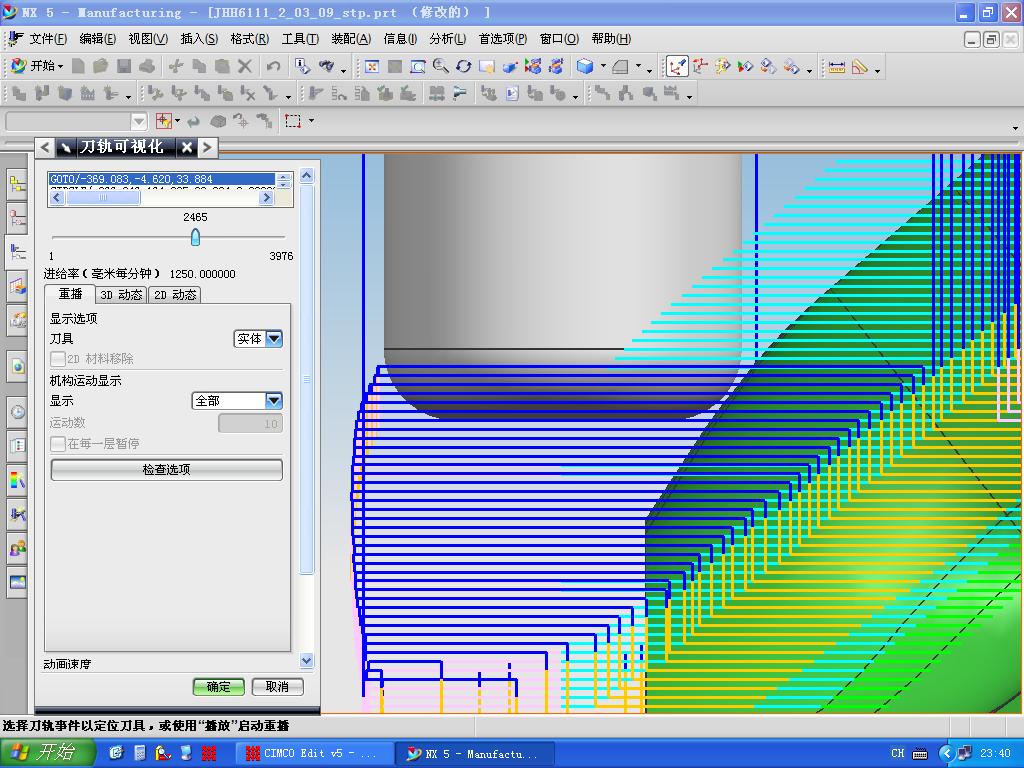Click the measure angle icon

coord(859,67)
